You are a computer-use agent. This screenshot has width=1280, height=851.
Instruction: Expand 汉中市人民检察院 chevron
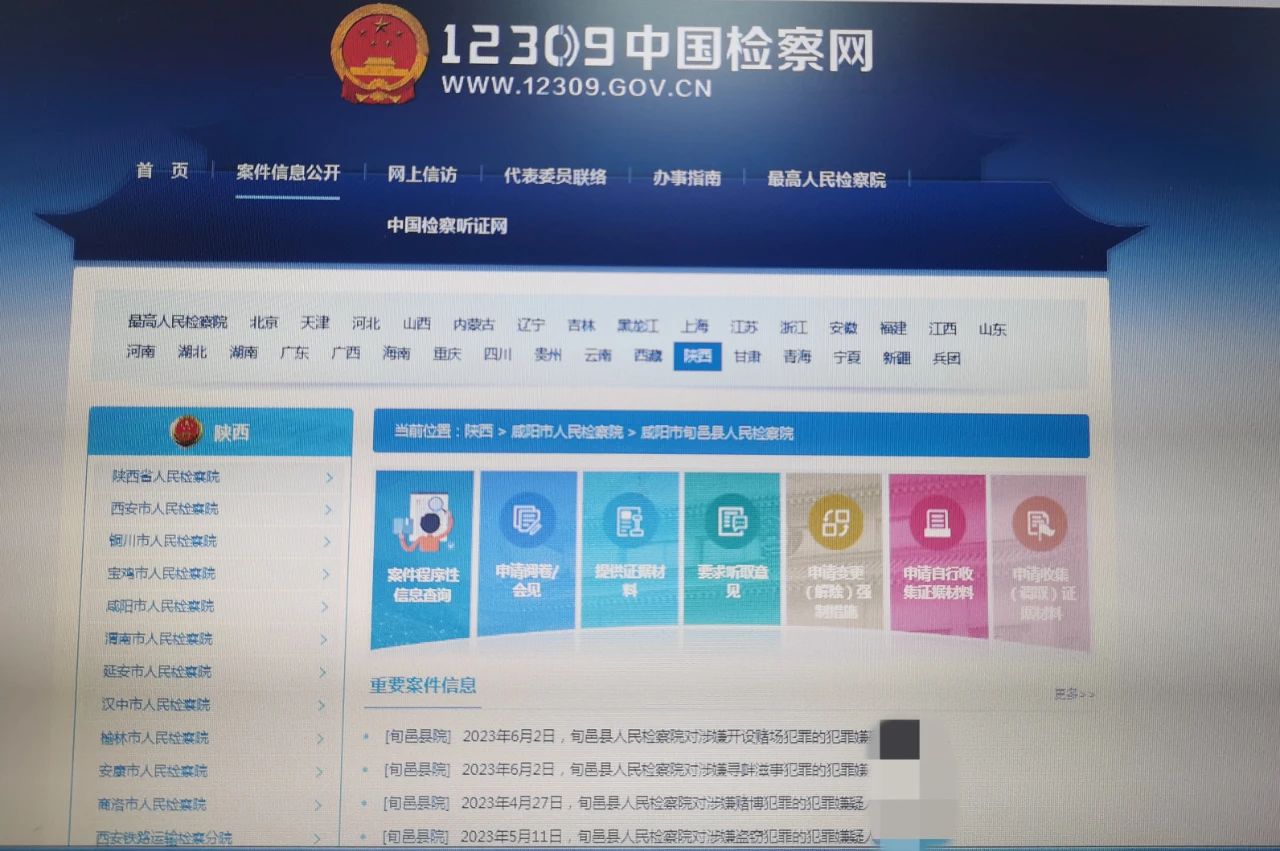pos(322,706)
